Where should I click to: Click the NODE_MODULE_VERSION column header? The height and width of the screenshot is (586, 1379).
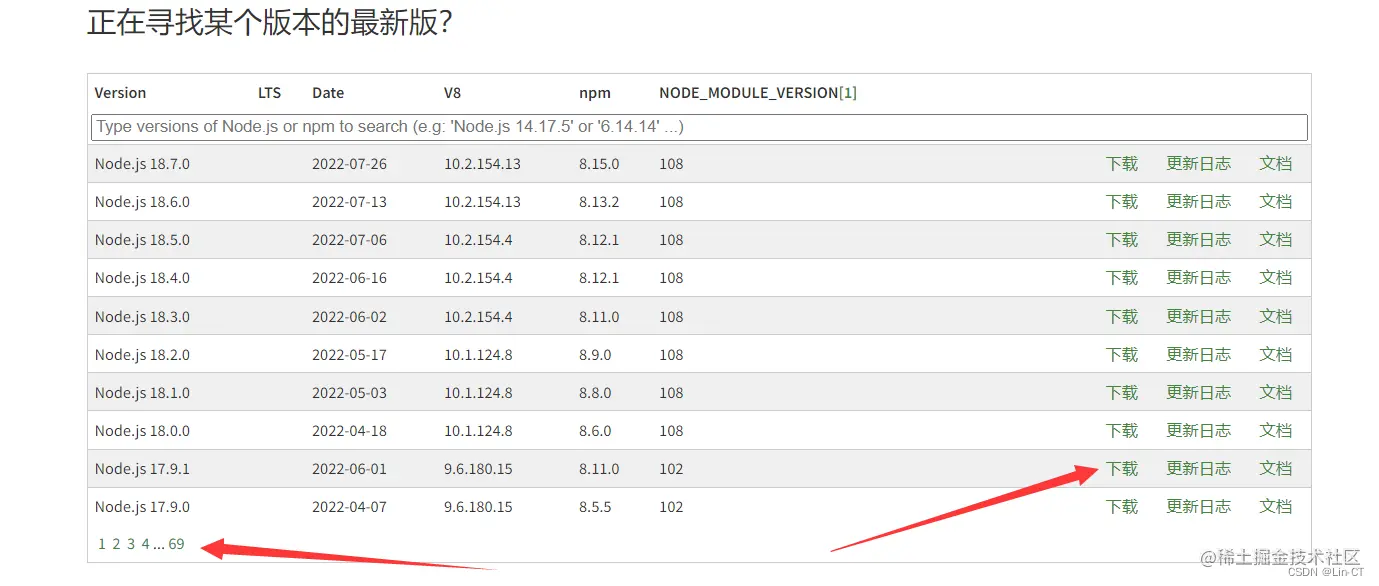[x=749, y=93]
